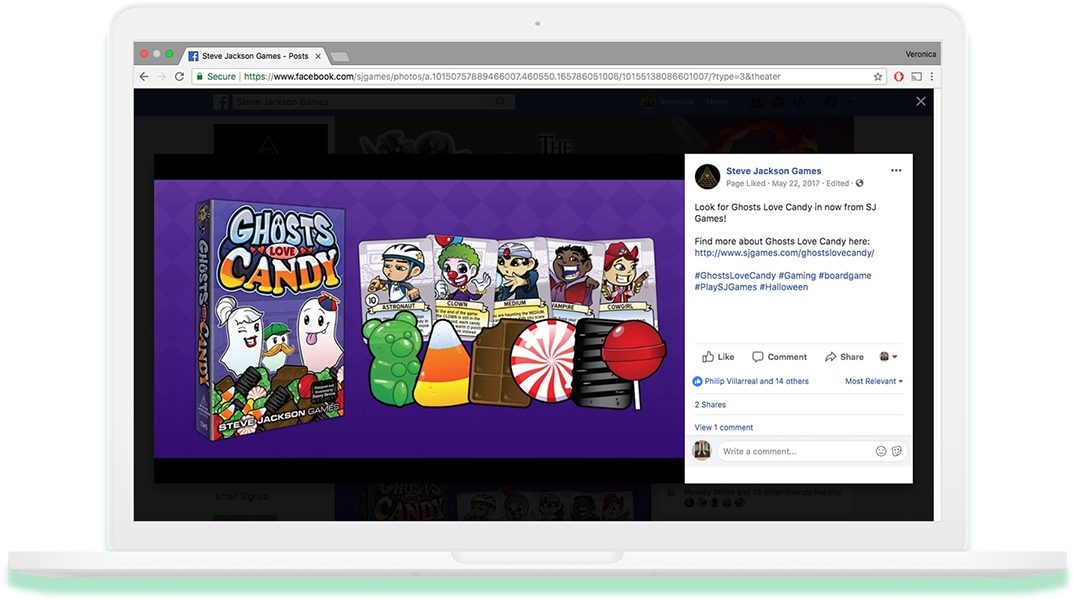Viewport: 1074px width, 599px height.
Task: Click the Facebook logo in the navbar
Action: click(x=222, y=101)
